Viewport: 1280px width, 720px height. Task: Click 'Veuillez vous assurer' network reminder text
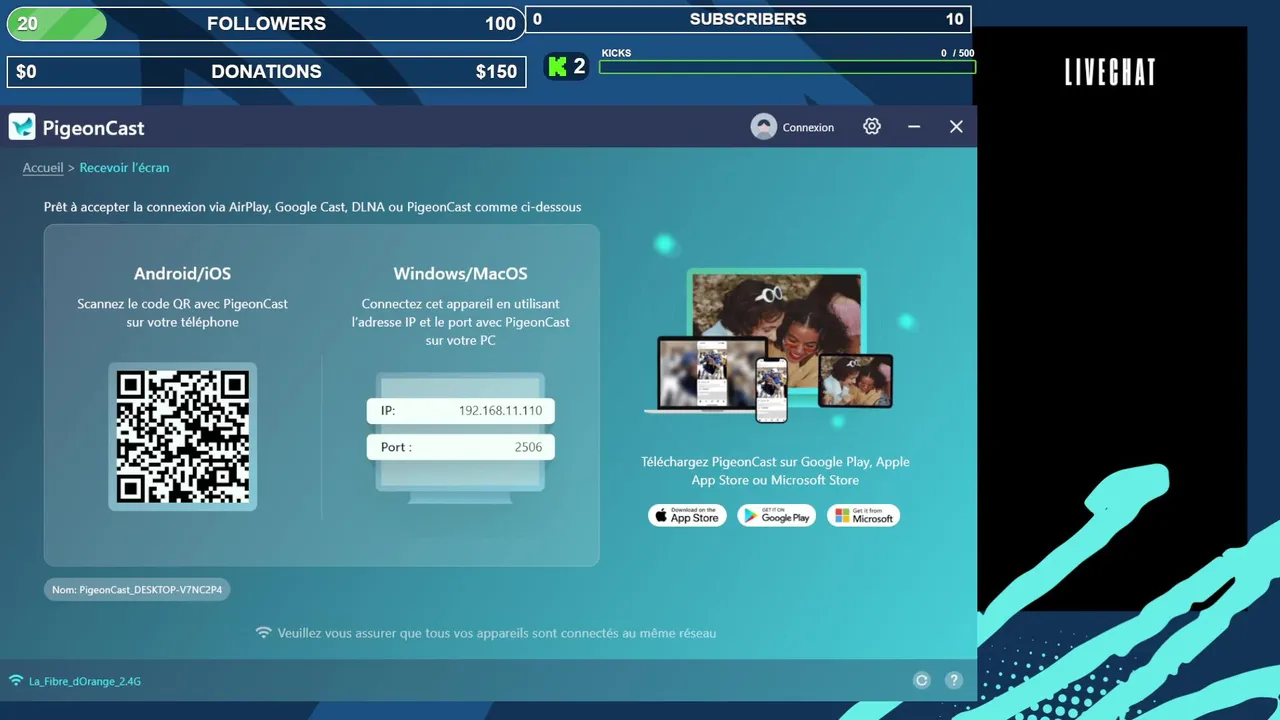click(x=497, y=633)
